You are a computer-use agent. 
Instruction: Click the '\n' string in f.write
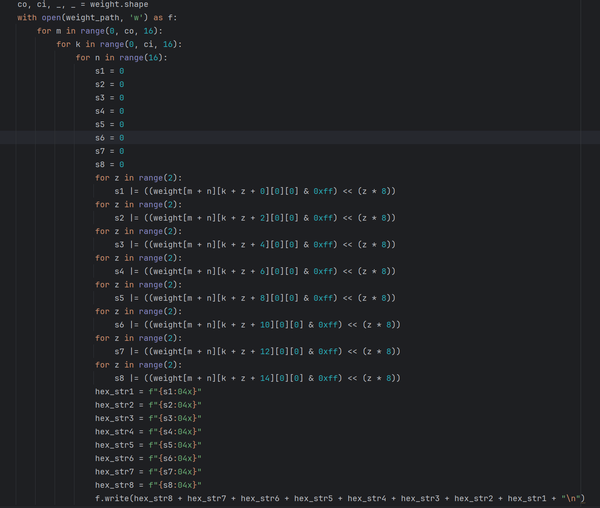tap(571, 498)
